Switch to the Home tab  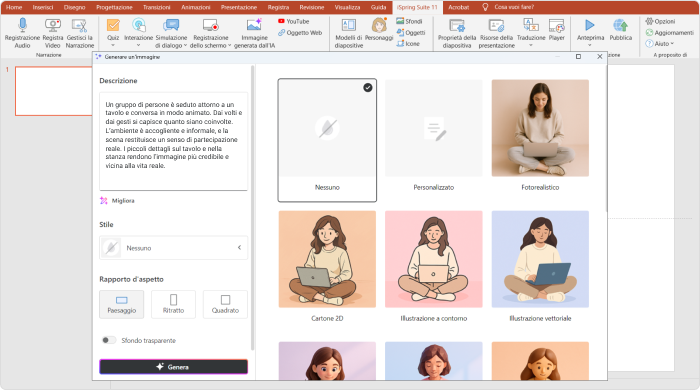pyautogui.click(x=14, y=7)
